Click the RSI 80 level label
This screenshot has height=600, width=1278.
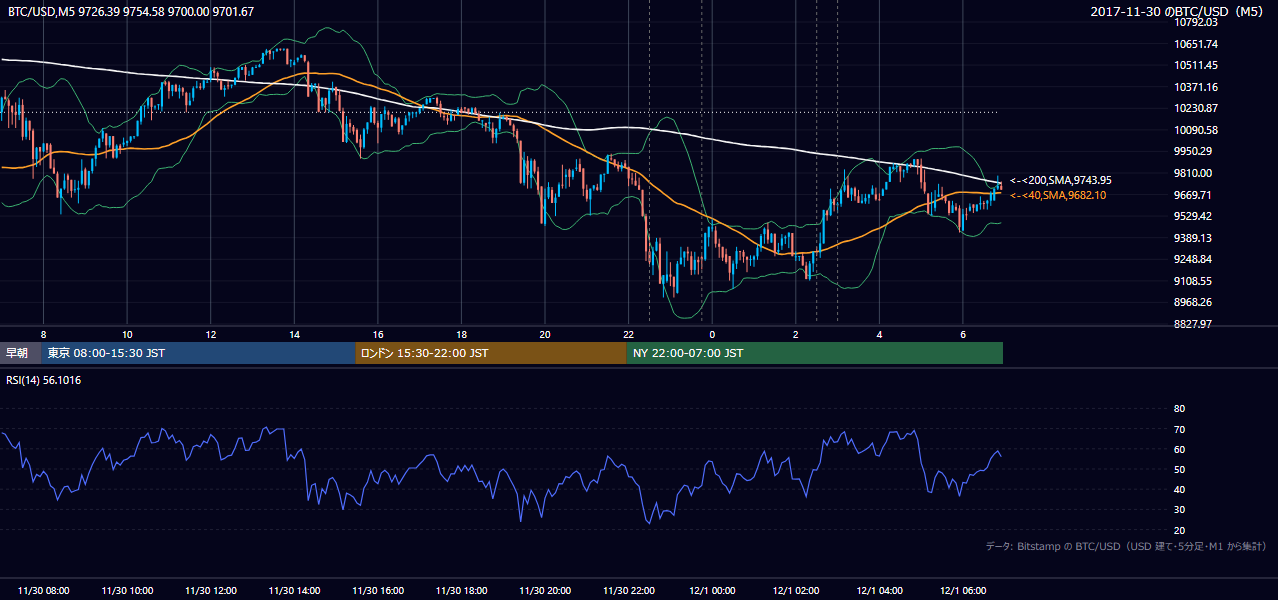pyautogui.click(x=1179, y=409)
